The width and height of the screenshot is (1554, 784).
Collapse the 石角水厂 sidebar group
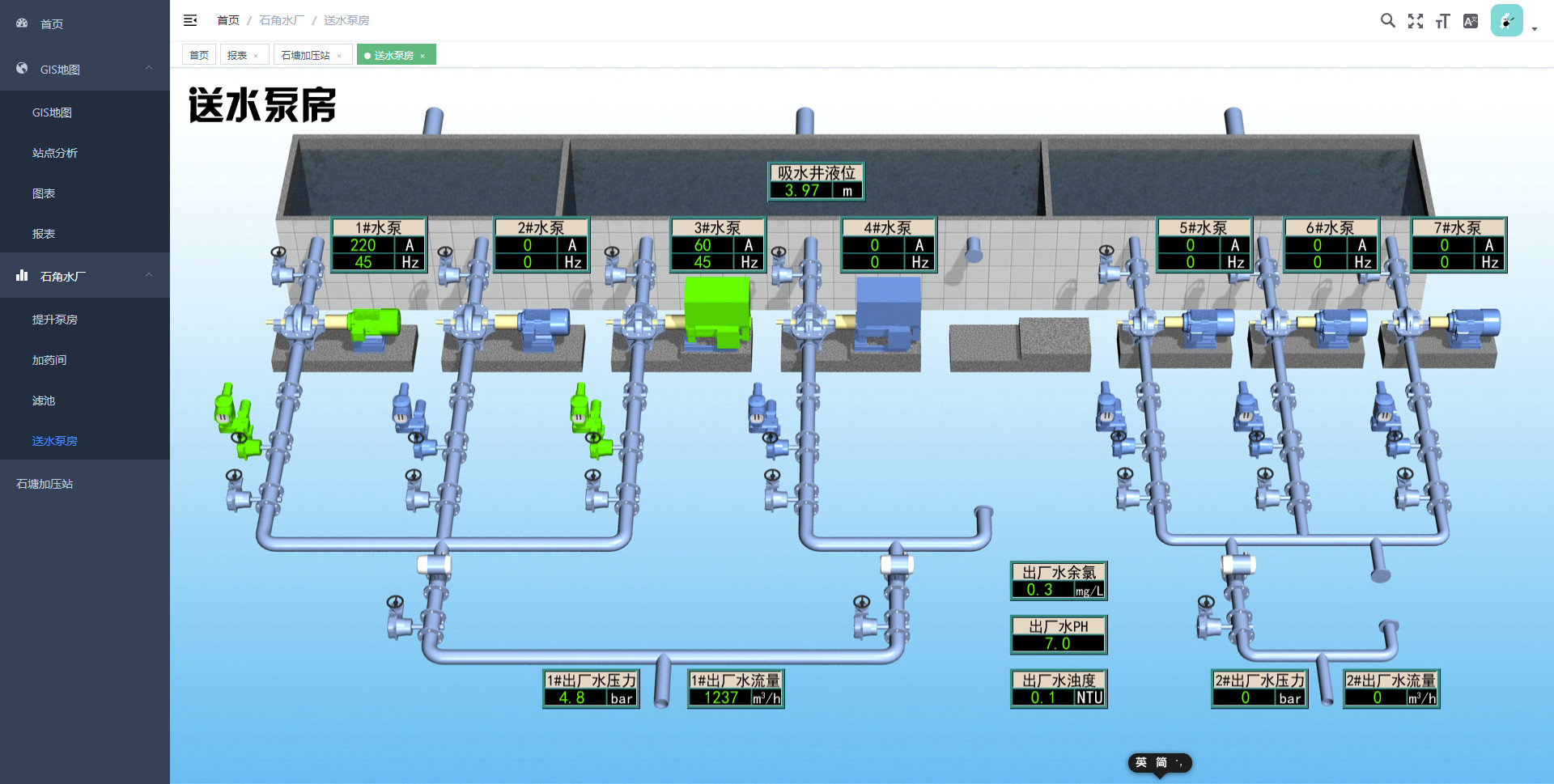click(149, 276)
